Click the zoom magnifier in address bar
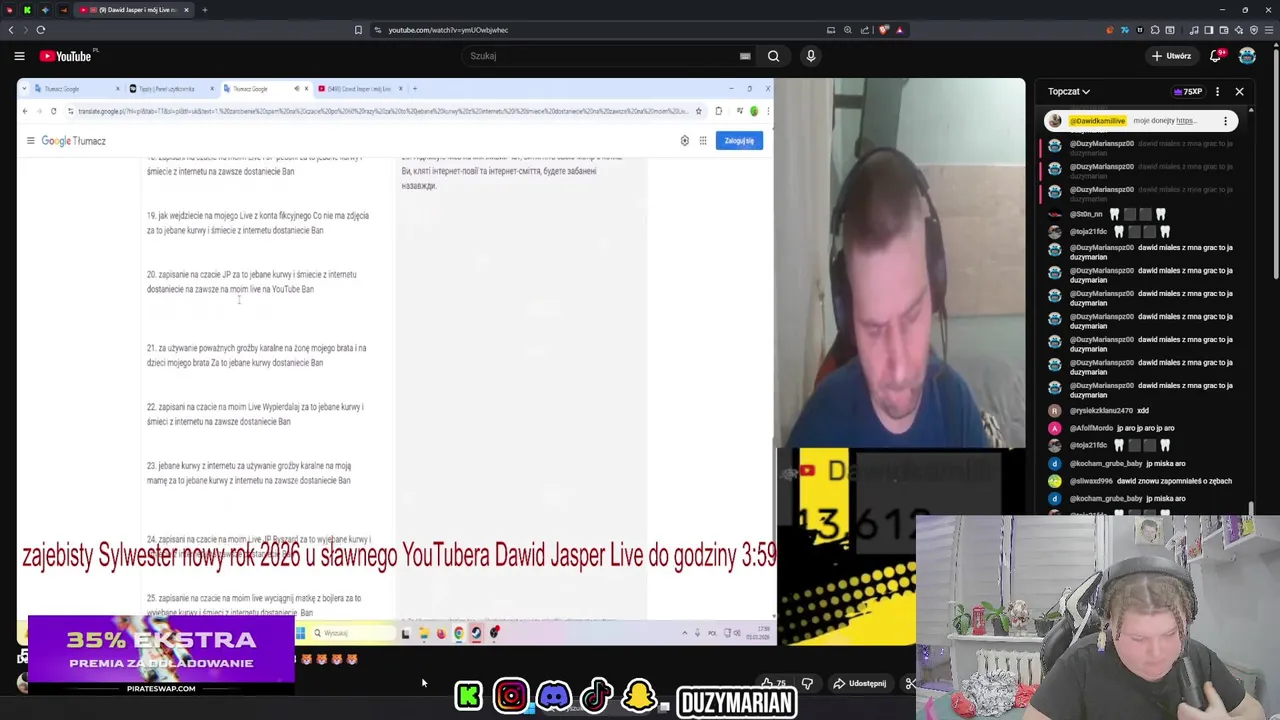Viewport: 1280px width, 720px height. tap(848, 30)
